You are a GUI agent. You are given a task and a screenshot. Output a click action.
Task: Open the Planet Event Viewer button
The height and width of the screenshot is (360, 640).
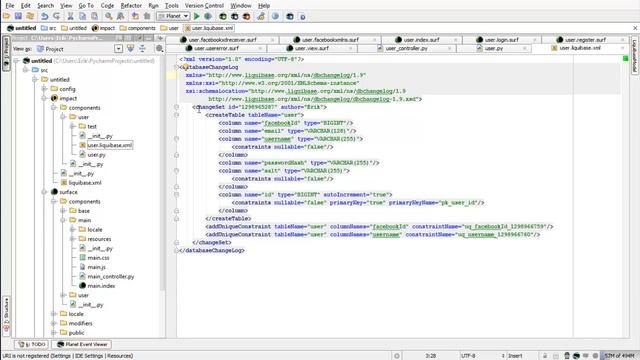82,344
